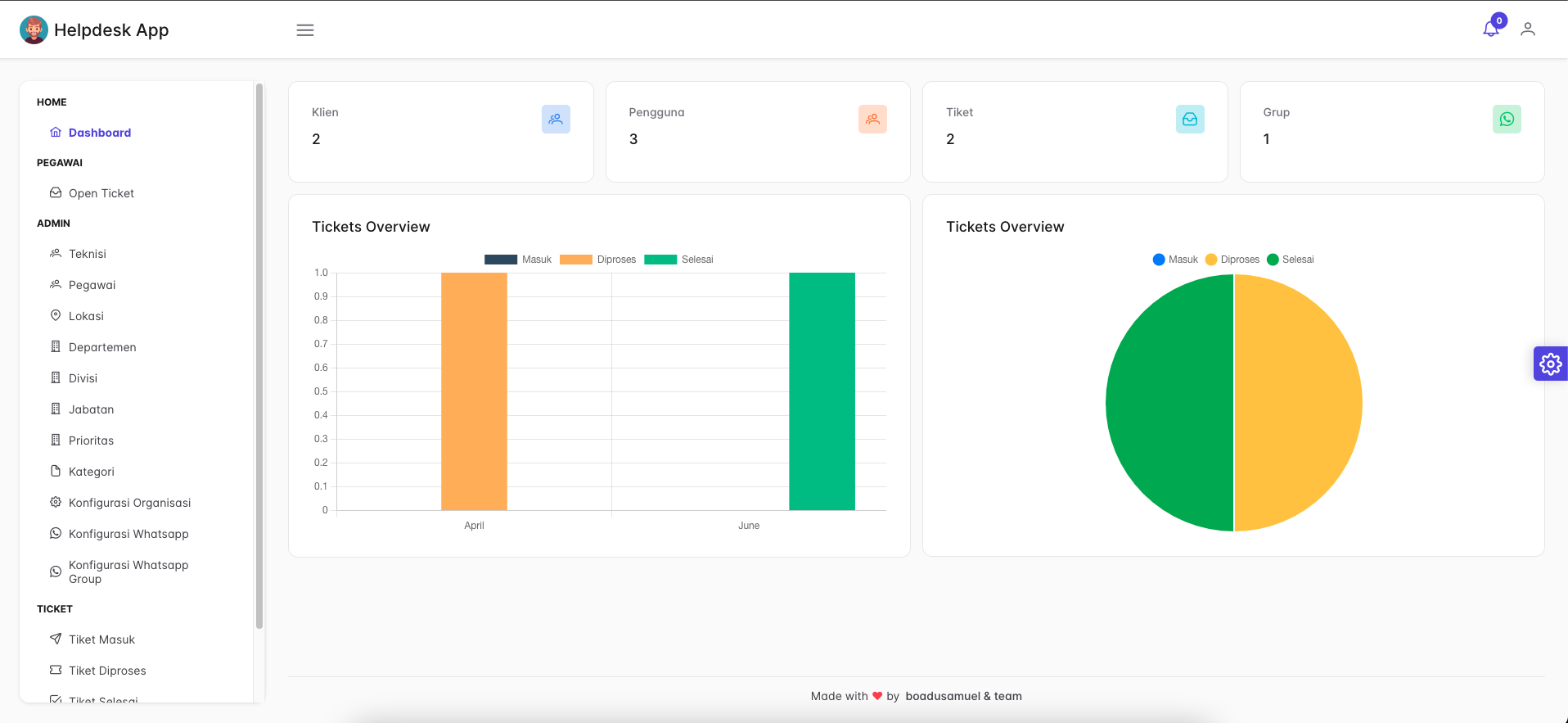Click the Prioritas building icon
The width and height of the screenshot is (1568, 723).
click(x=56, y=440)
